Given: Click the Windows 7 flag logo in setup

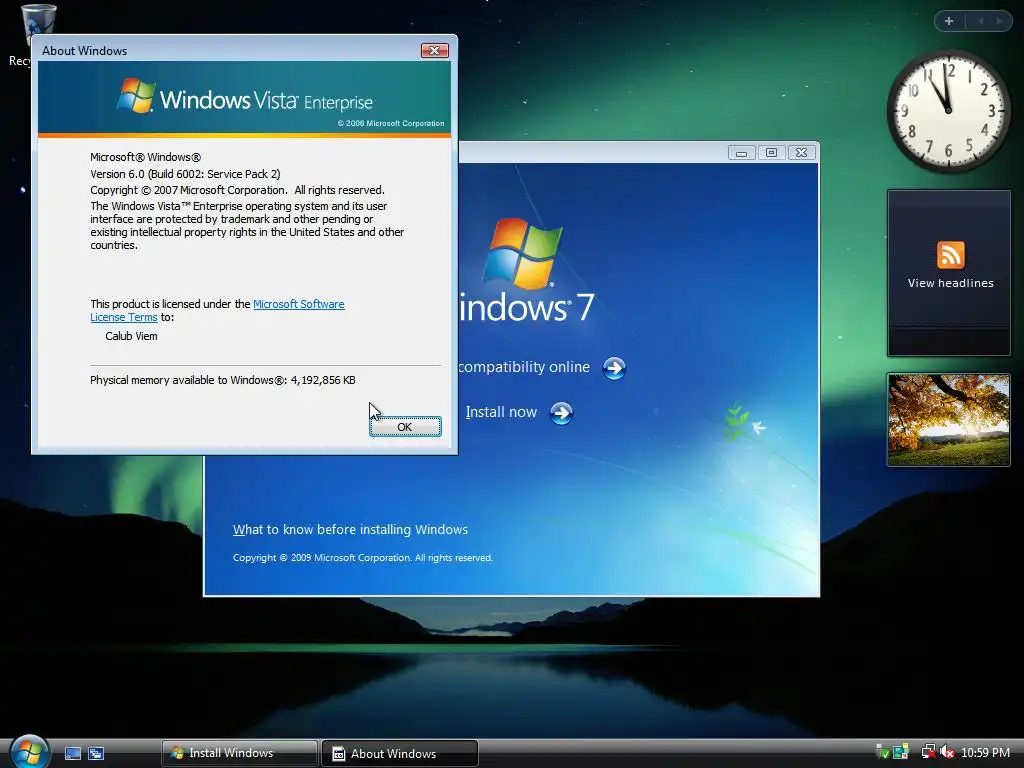Looking at the screenshot, I should 522,253.
